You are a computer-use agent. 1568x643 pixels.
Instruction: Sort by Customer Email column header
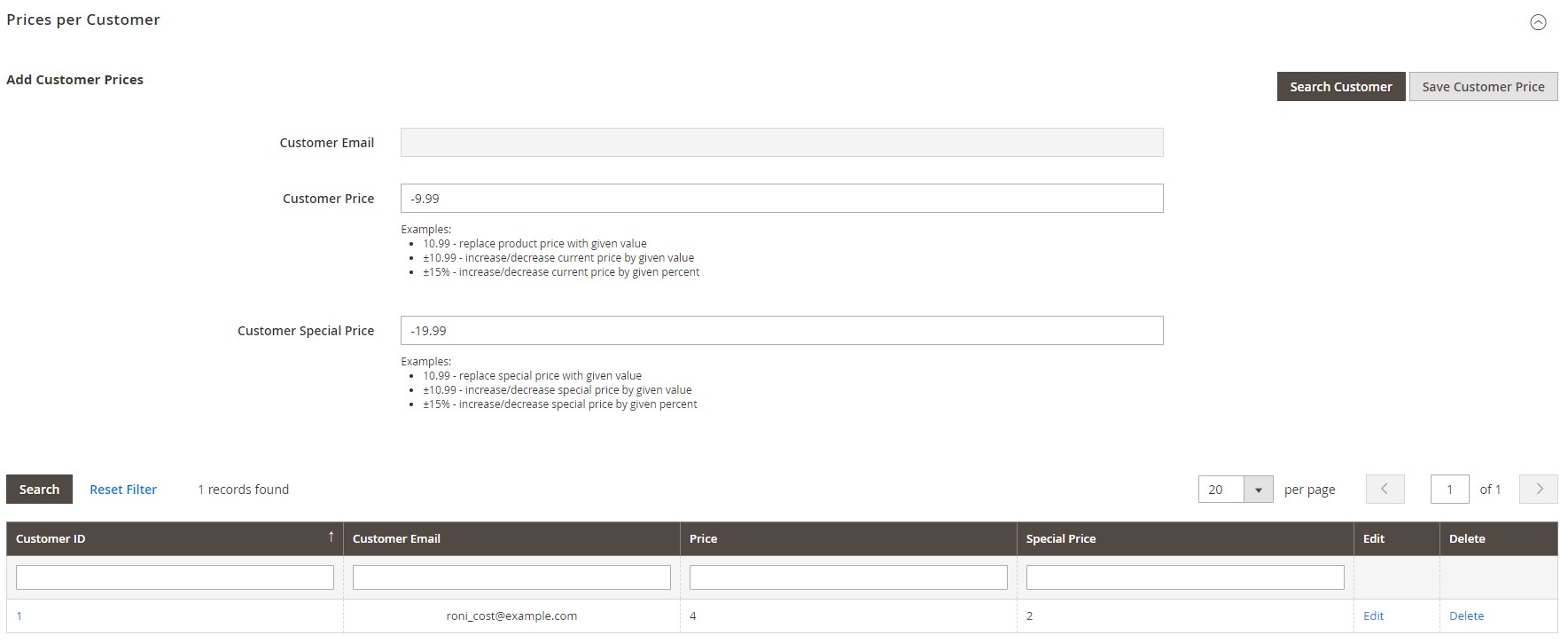tap(511, 539)
